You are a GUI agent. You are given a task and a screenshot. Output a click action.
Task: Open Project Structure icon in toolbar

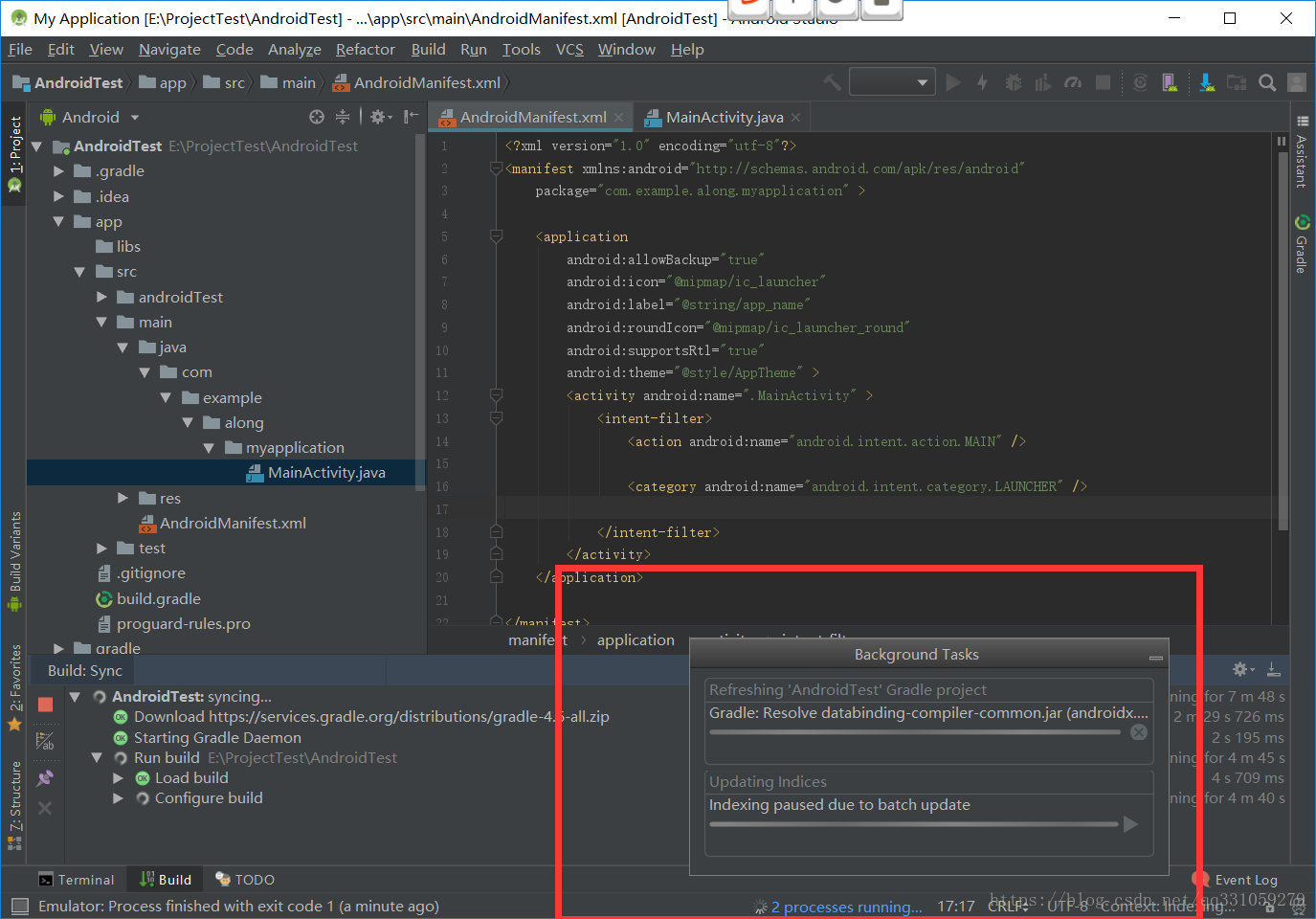(1237, 82)
